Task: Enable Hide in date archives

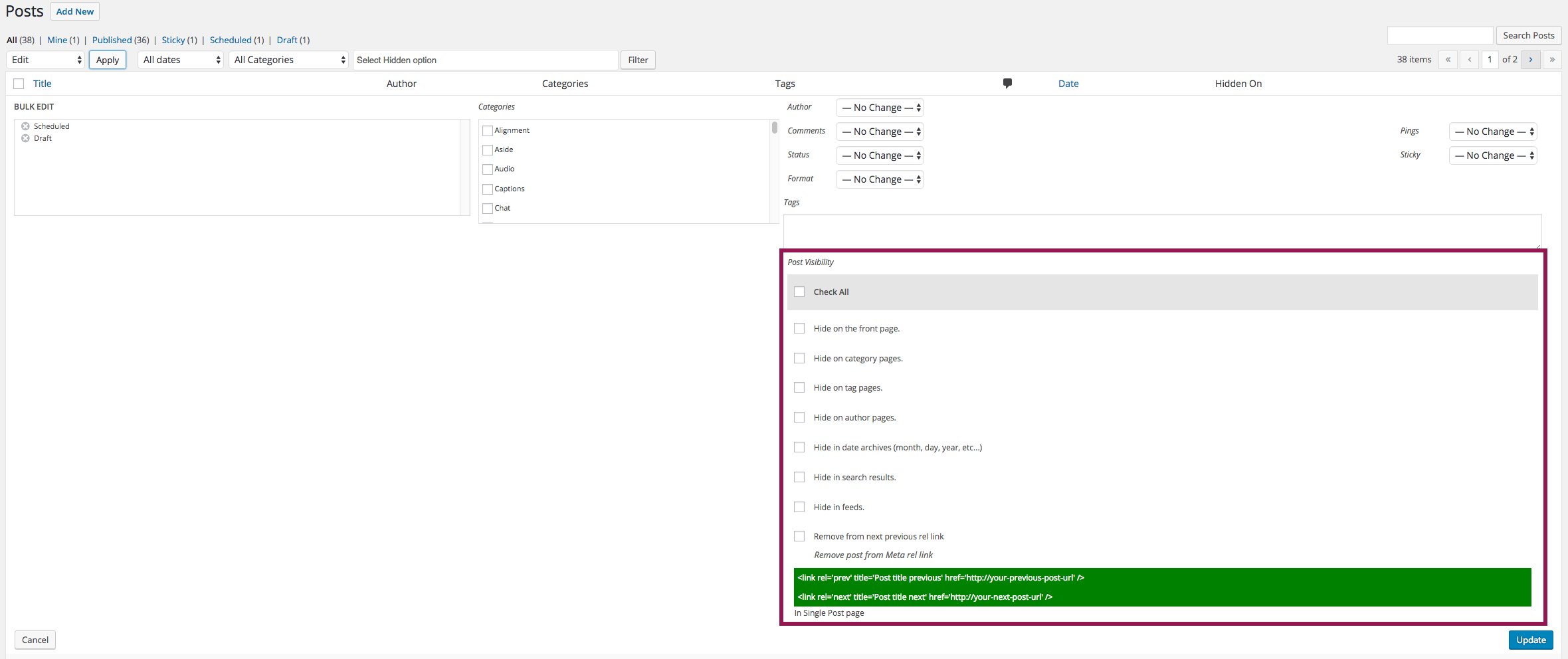Action: pyautogui.click(x=799, y=447)
